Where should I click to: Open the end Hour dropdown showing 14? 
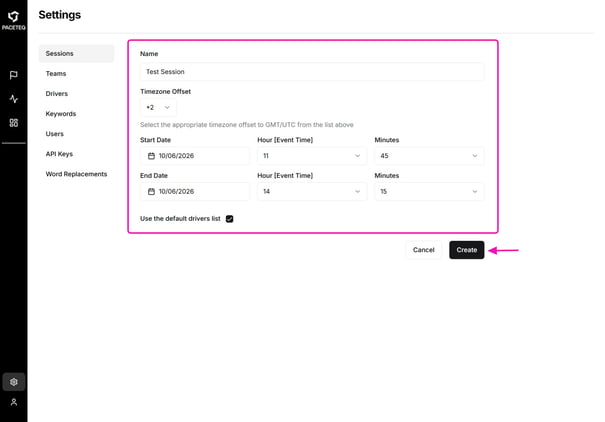coord(312,191)
